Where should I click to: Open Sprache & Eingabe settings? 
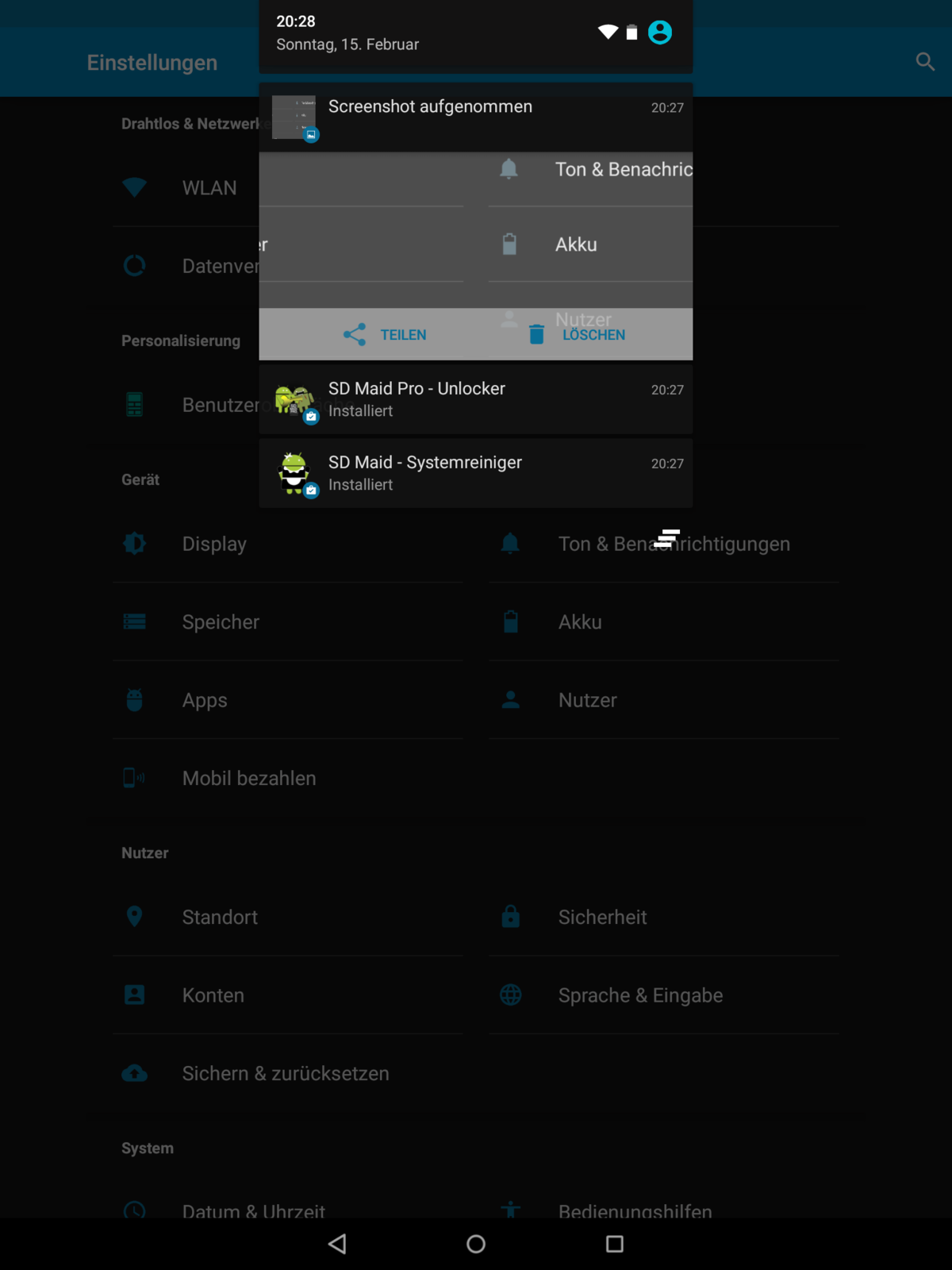click(640, 995)
